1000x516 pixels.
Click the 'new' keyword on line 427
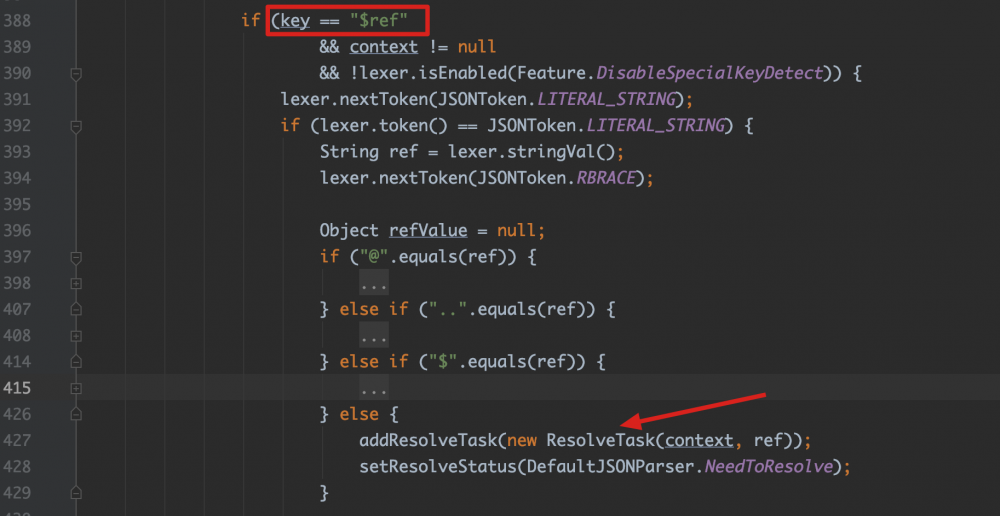(521, 440)
